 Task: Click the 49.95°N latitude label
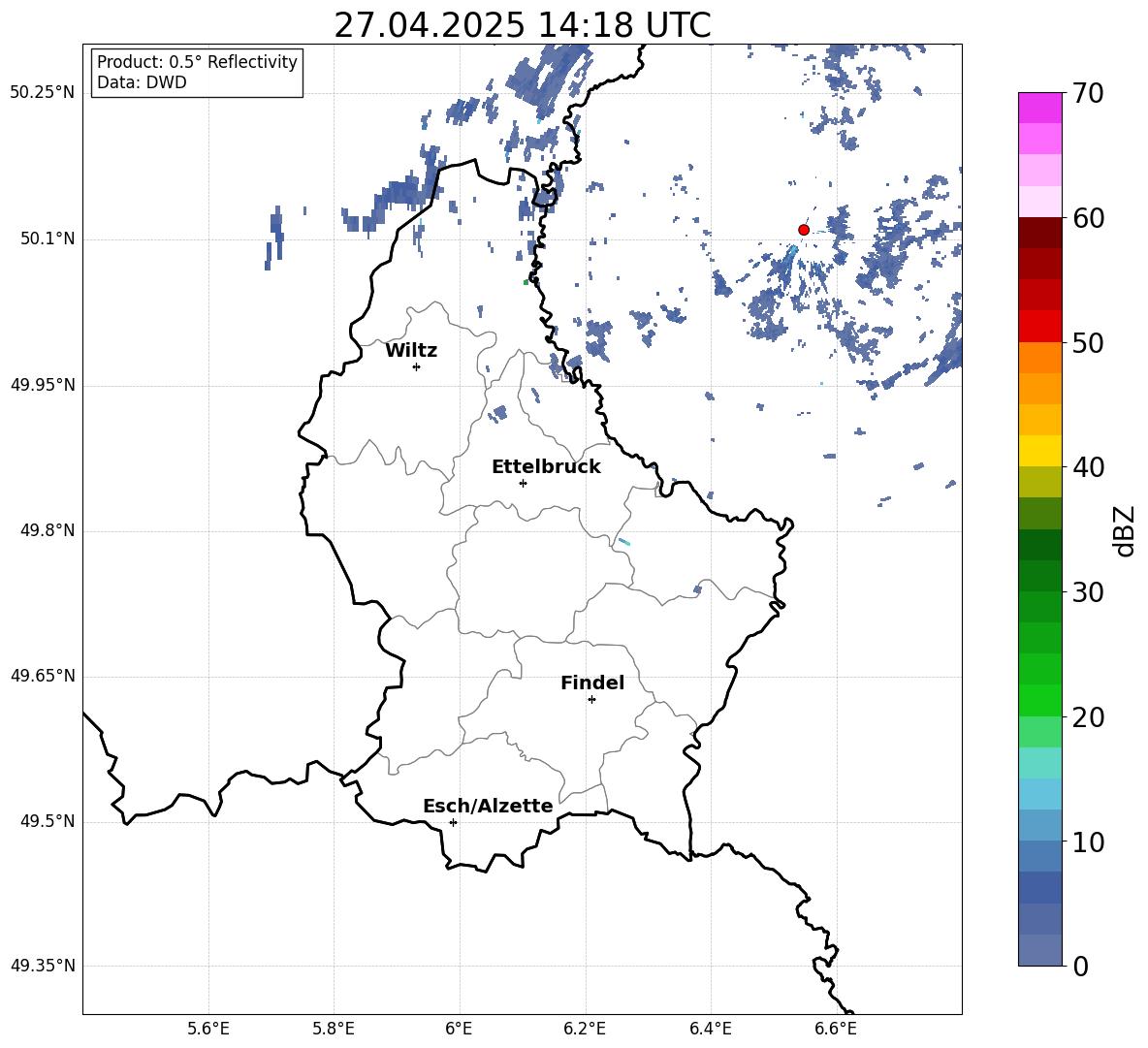[x=43, y=385]
